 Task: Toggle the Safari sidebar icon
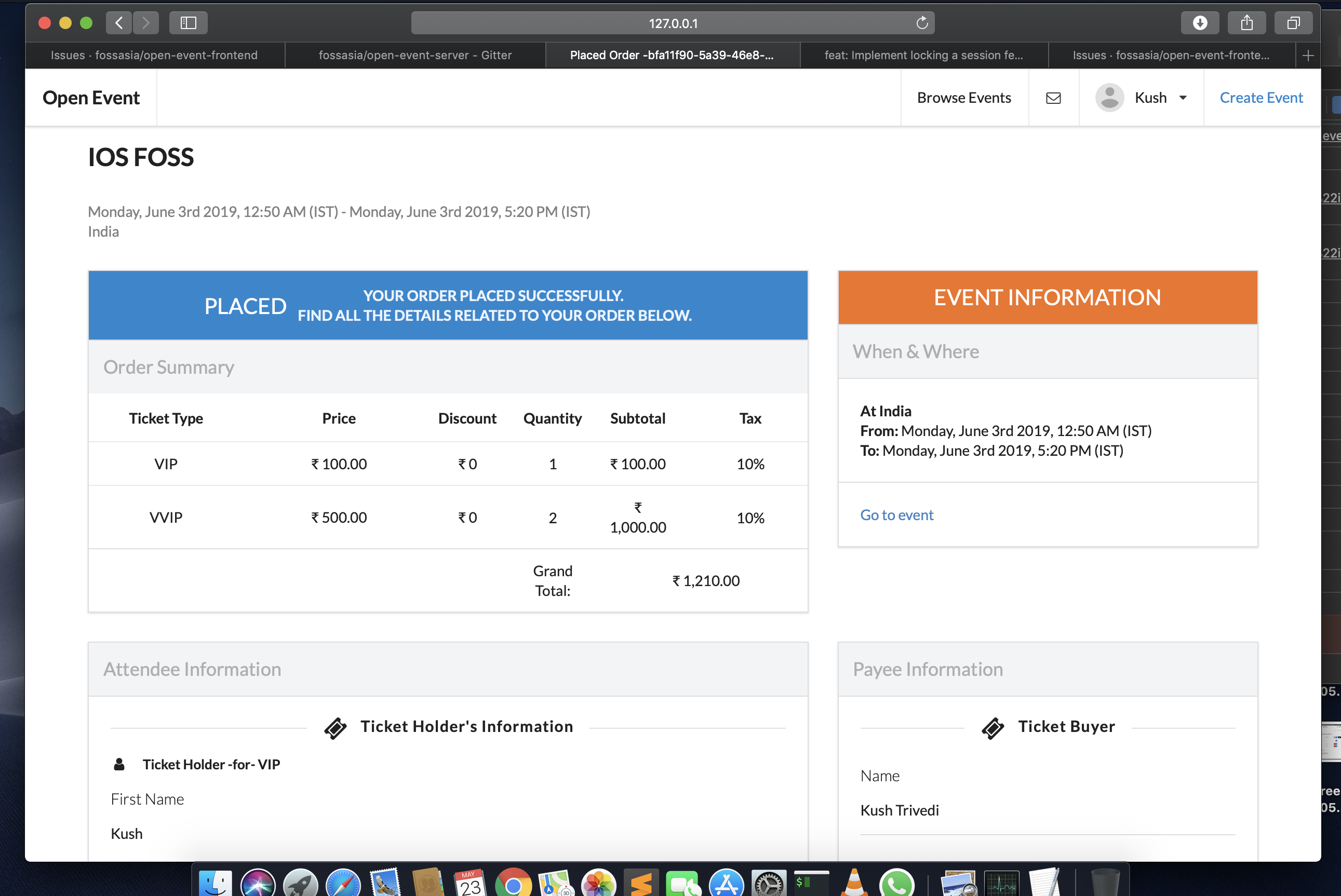tap(188, 23)
